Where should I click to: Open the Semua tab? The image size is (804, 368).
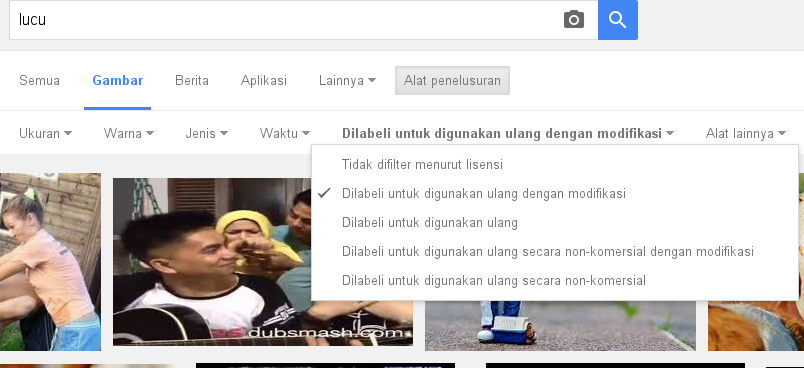tap(39, 80)
